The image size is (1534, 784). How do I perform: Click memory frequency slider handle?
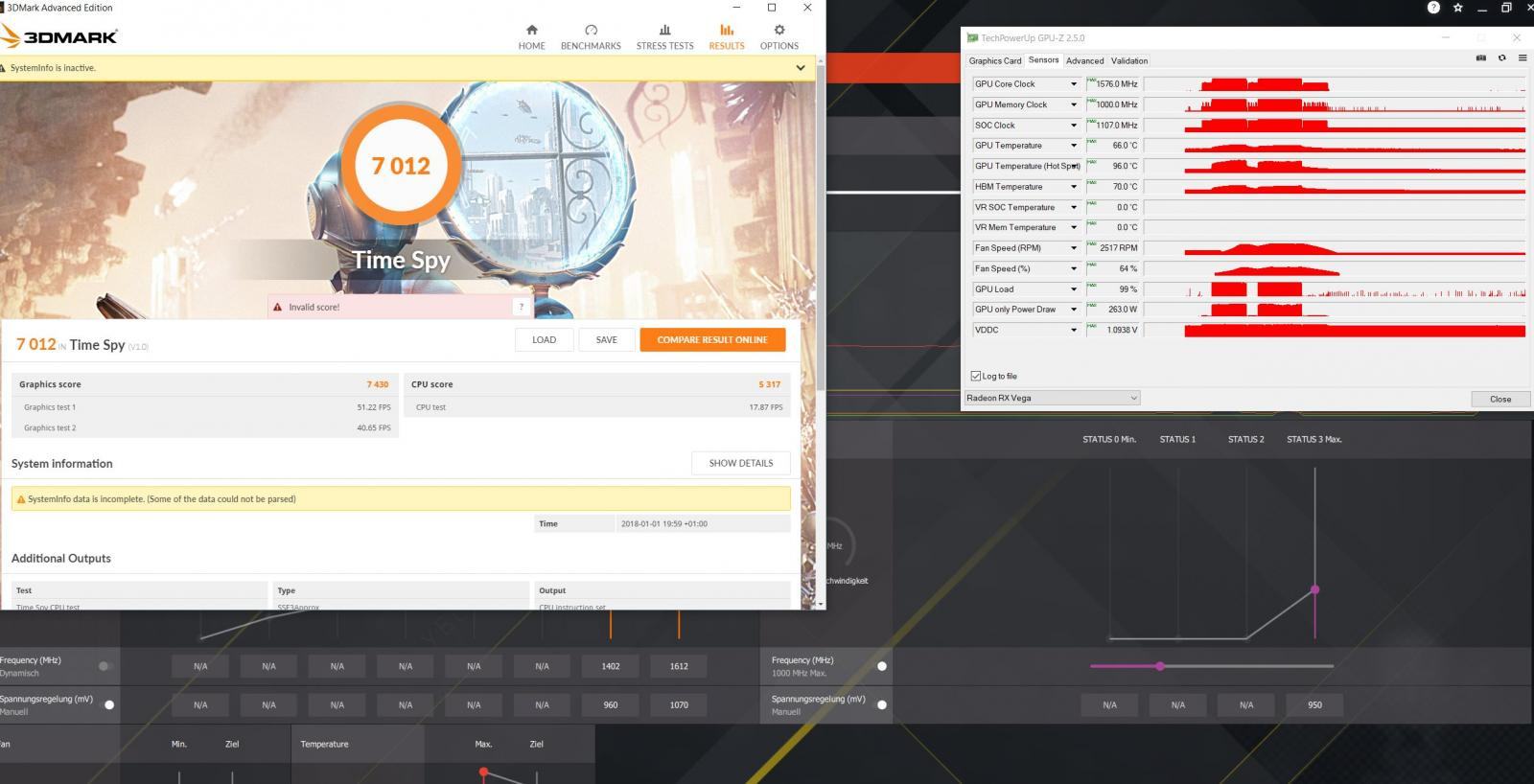(1160, 665)
